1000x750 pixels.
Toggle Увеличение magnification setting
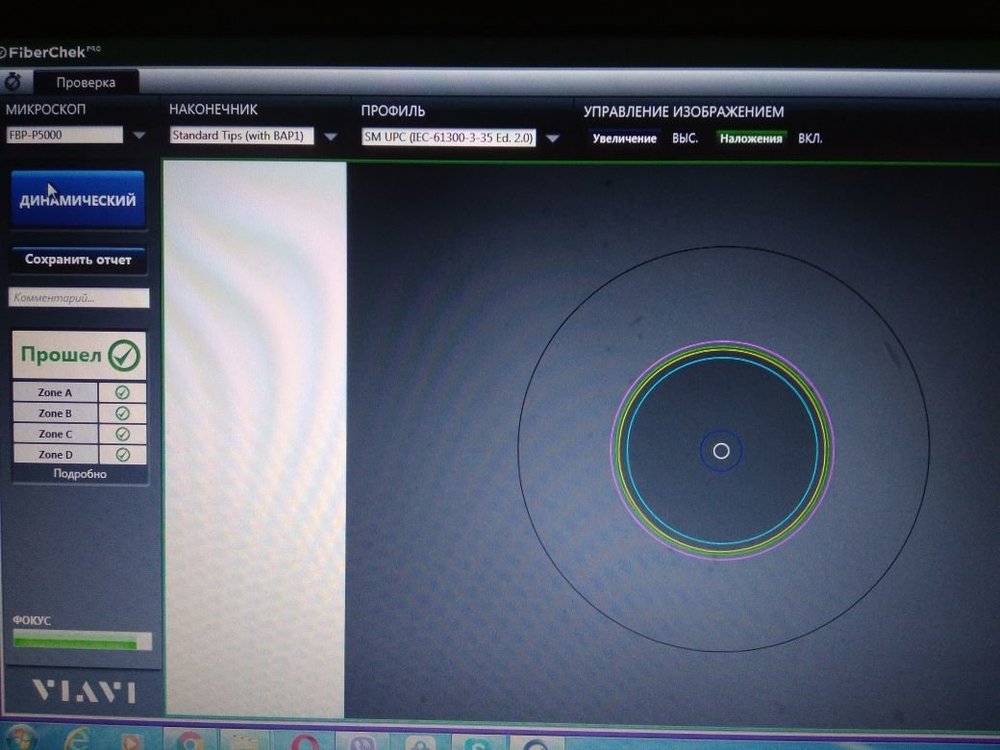coord(624,139)
